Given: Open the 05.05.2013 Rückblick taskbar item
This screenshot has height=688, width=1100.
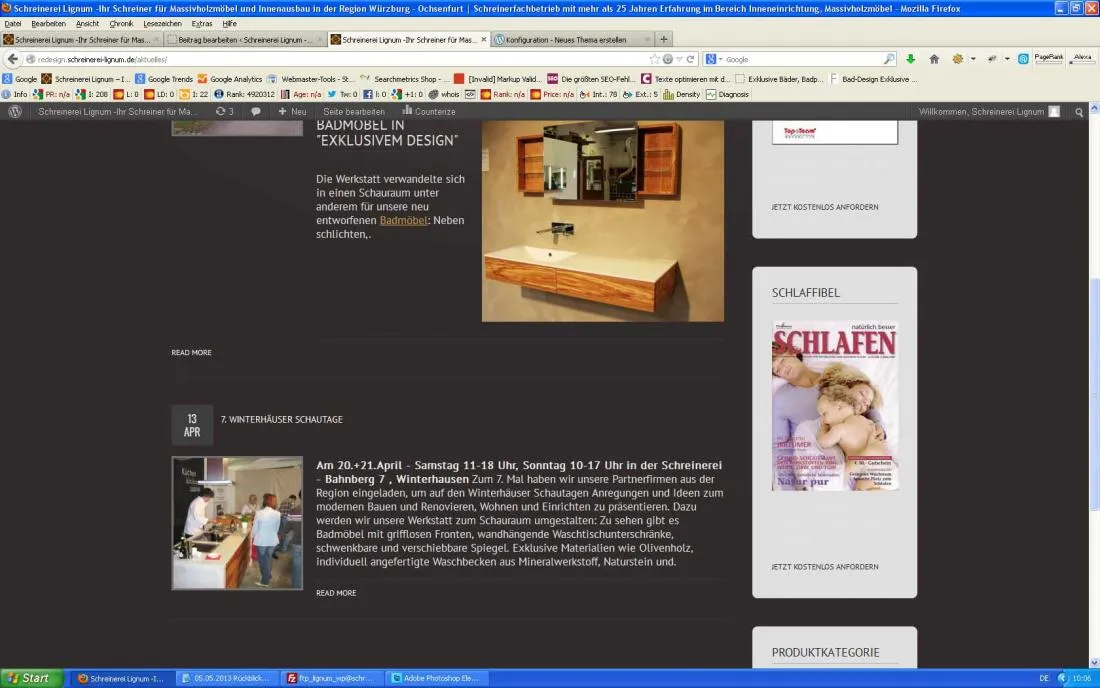Looking at the screenshot, I should [227, 678].
